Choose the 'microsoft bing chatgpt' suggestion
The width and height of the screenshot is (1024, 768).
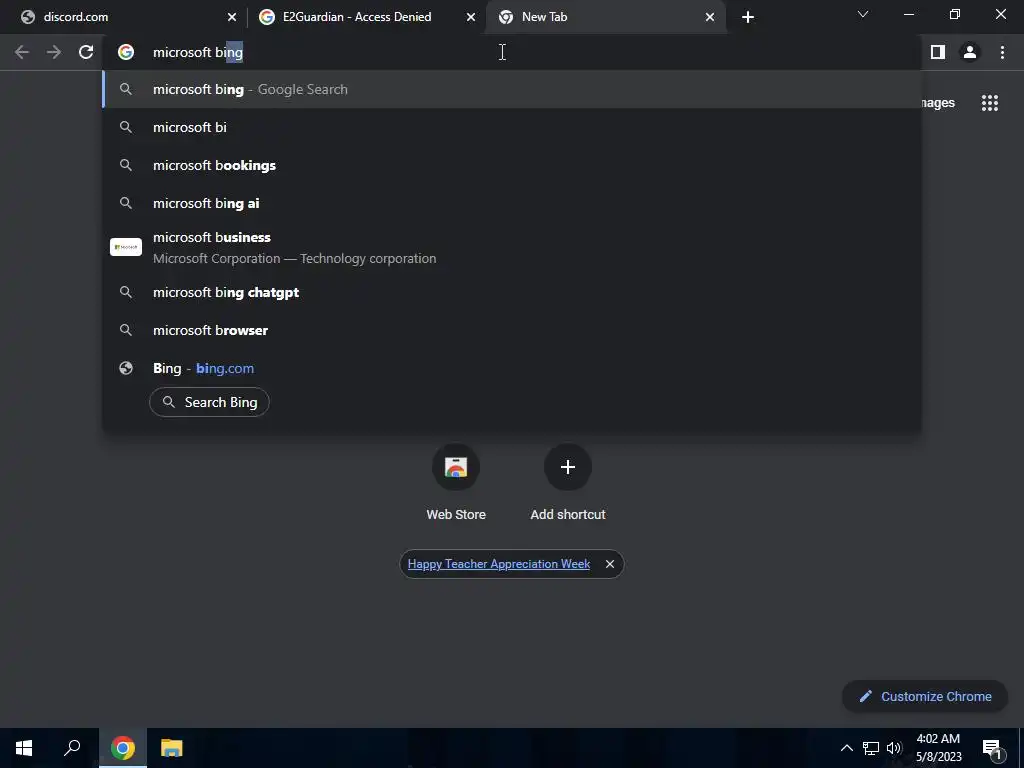[512, 293]
